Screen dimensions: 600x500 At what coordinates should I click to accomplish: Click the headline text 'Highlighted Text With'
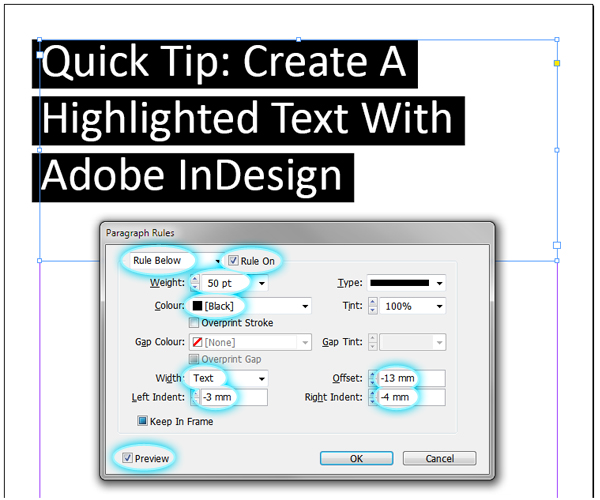tap(247, 119)
